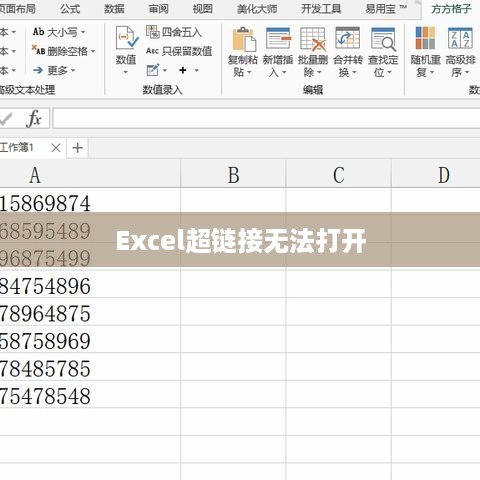
Task: Click the 新增插入 icon
Action: click(278, 38)
